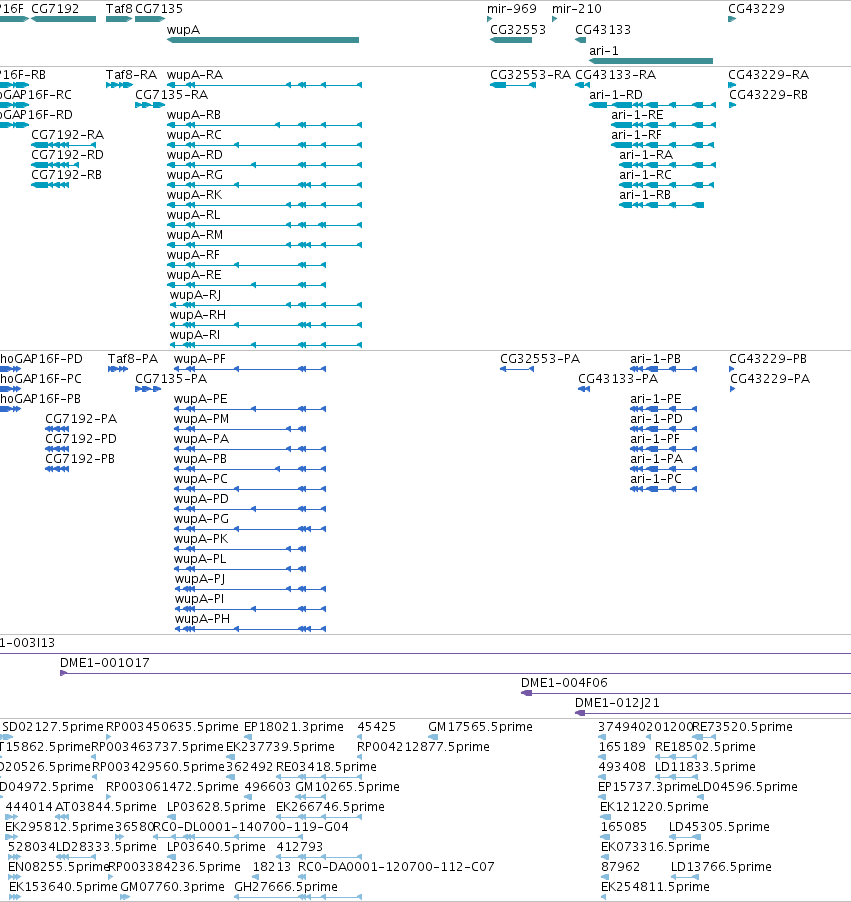Open the CG43229-RA transcript
Screen dimensions: 851x902
pyautogui.click(x=769, y=75)
